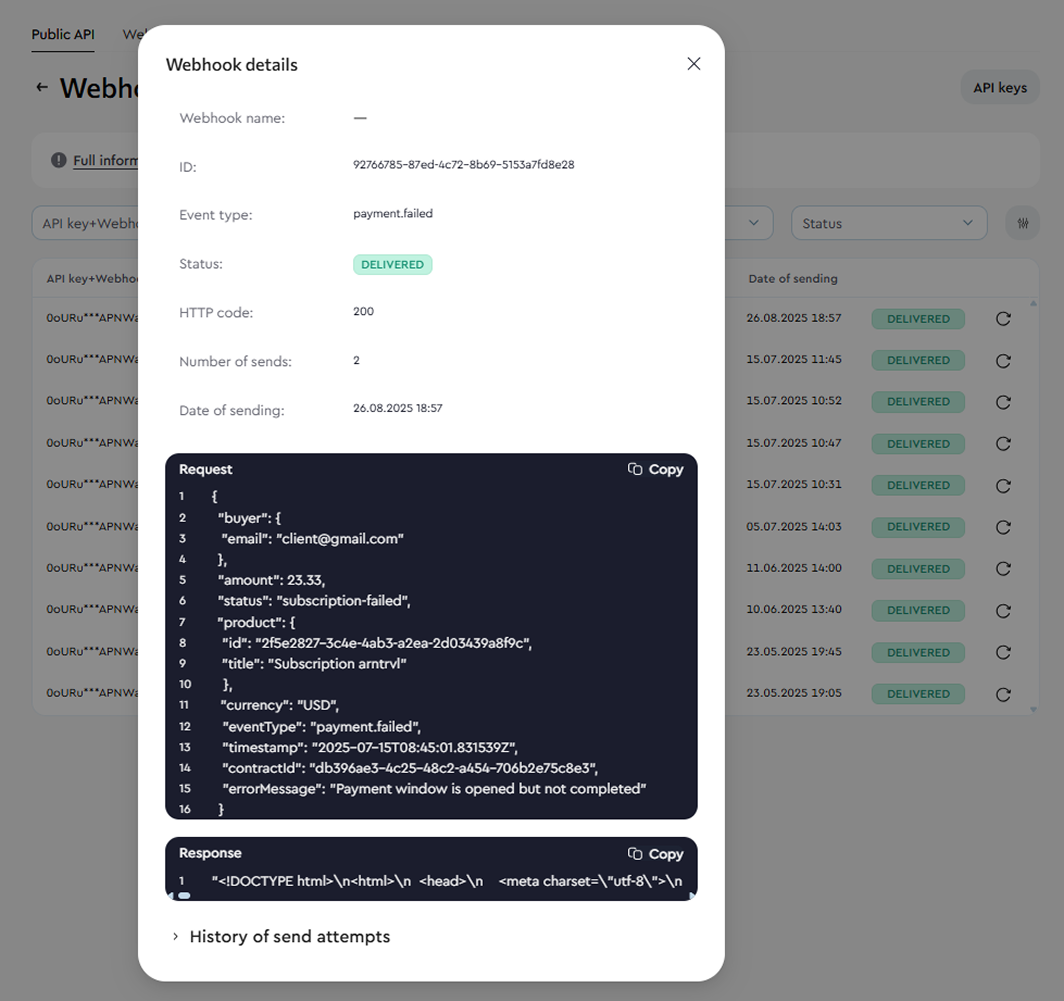Resend the 11.06.2025 14:00 webhook
Image resolution: width=1064 pixels, height=1001 pixels.
click(1003, 569)
